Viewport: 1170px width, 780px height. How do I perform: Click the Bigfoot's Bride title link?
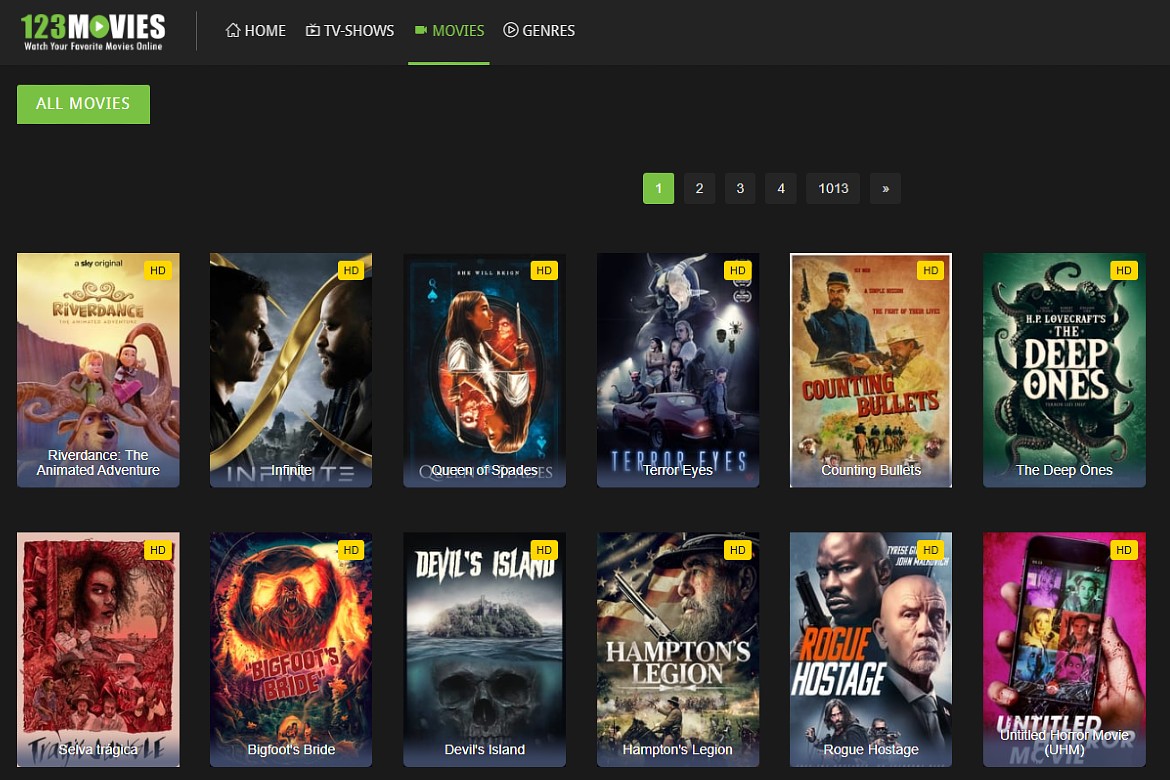[291, 749]
